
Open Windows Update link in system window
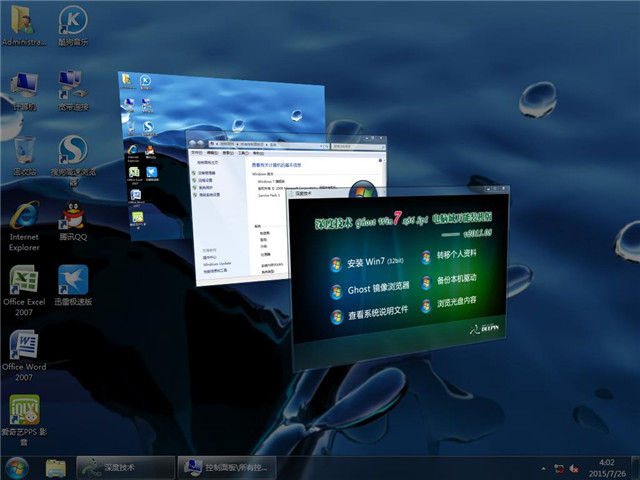click(x=217, y=264)
